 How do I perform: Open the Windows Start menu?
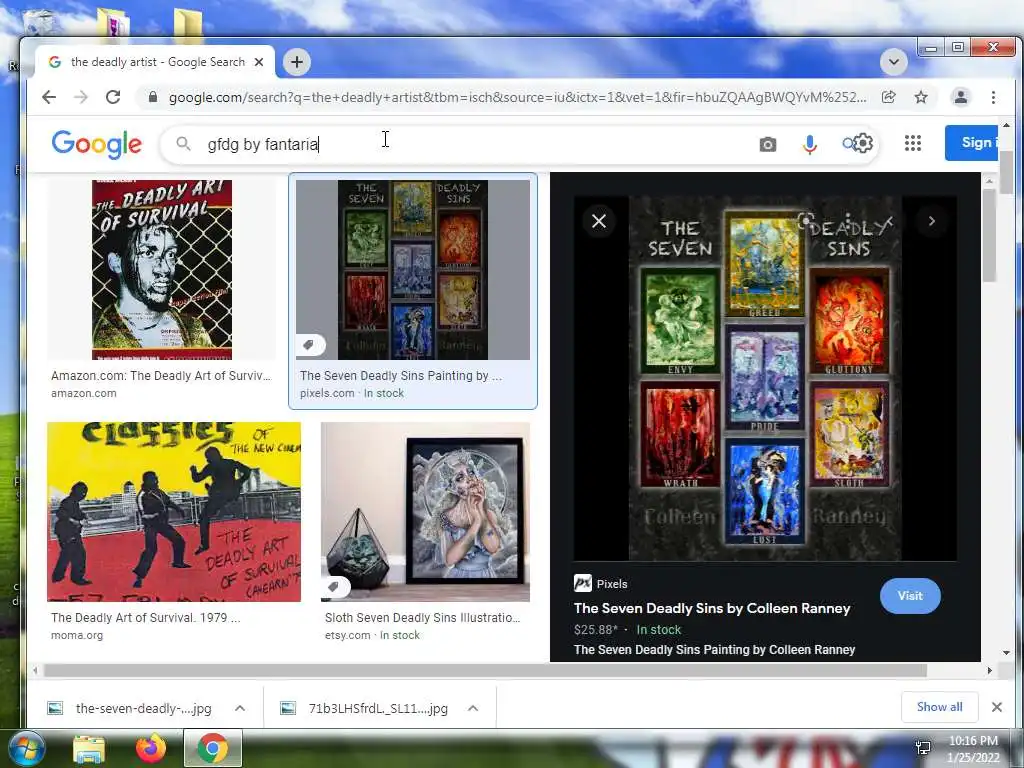[x=25, y=748]
